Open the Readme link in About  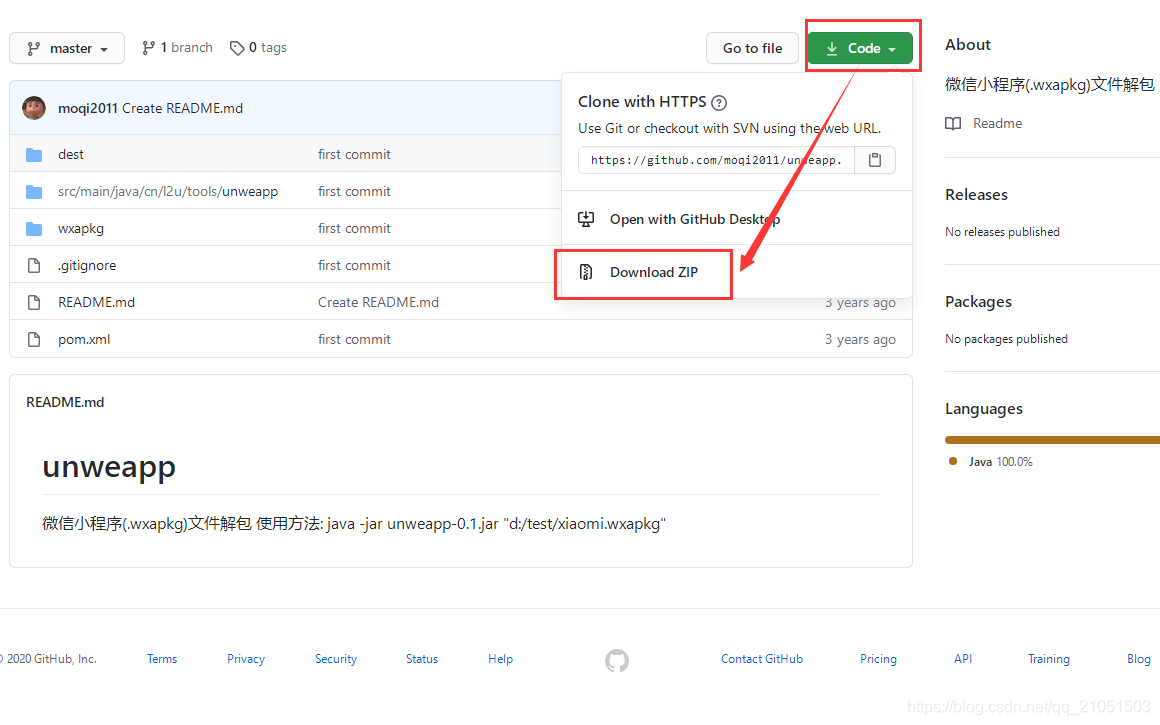(x=997, y=124)
